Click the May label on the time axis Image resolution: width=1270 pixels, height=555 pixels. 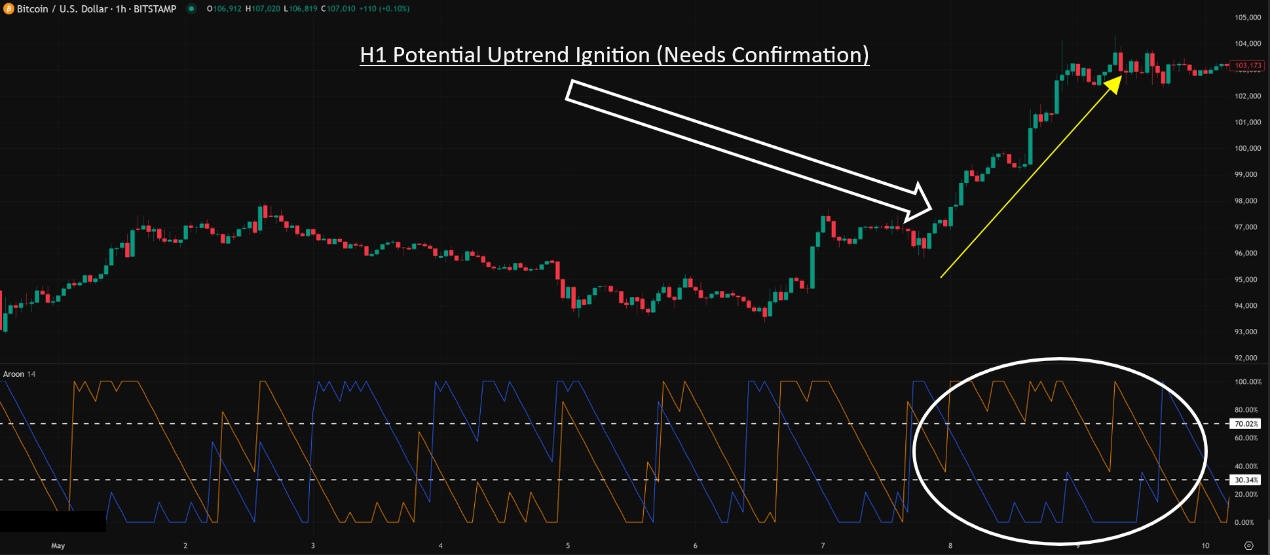(x=57, y=546)
